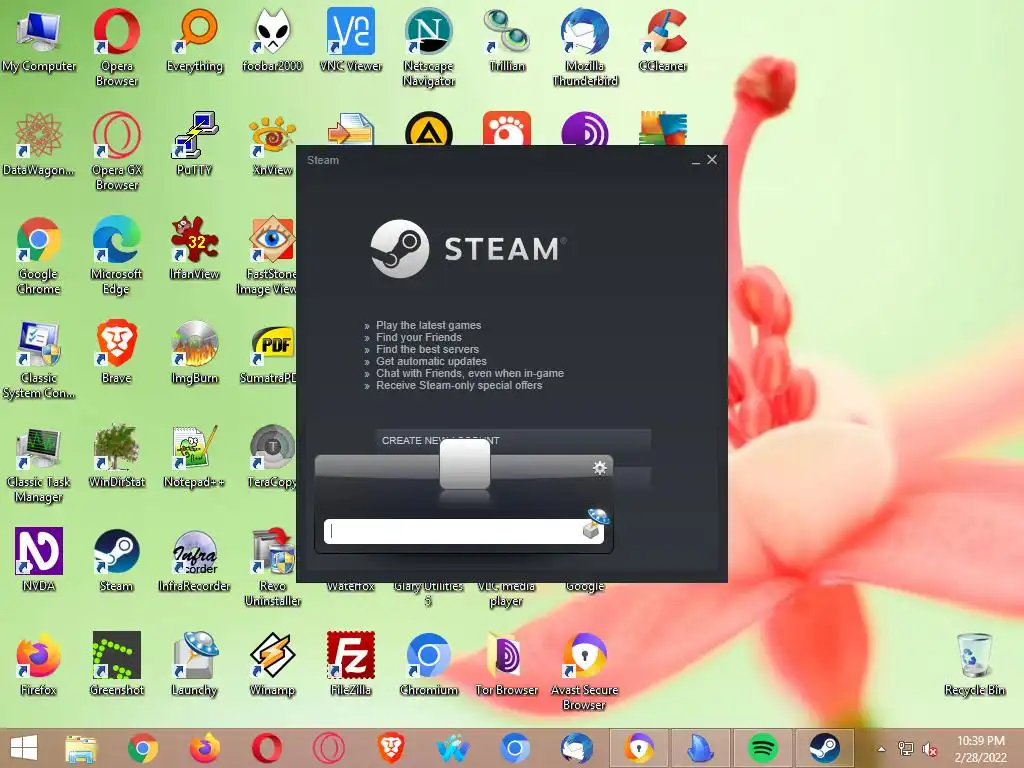Image resolution: width=1024 pixels, height=768 pixels.
Task: Open the Launchy desktop shortcut
Action: click(195, 664)
